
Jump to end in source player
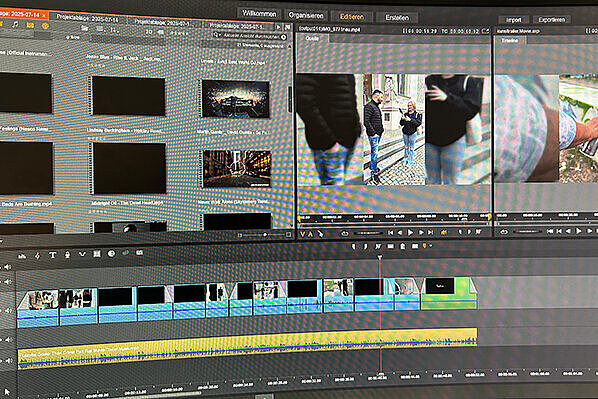pyautogui.click(x=431, y=232)
